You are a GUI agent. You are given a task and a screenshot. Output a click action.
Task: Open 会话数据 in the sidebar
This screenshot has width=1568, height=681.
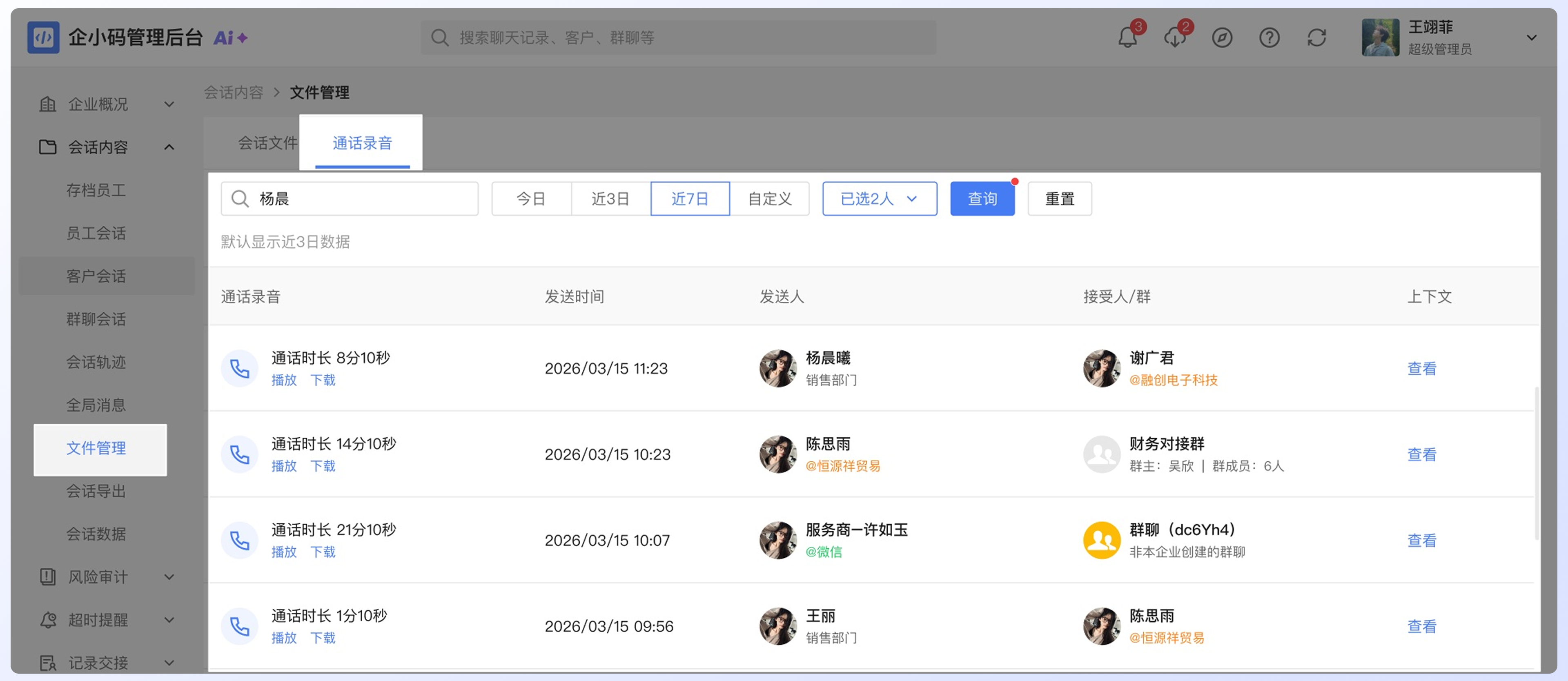[96, 534]
